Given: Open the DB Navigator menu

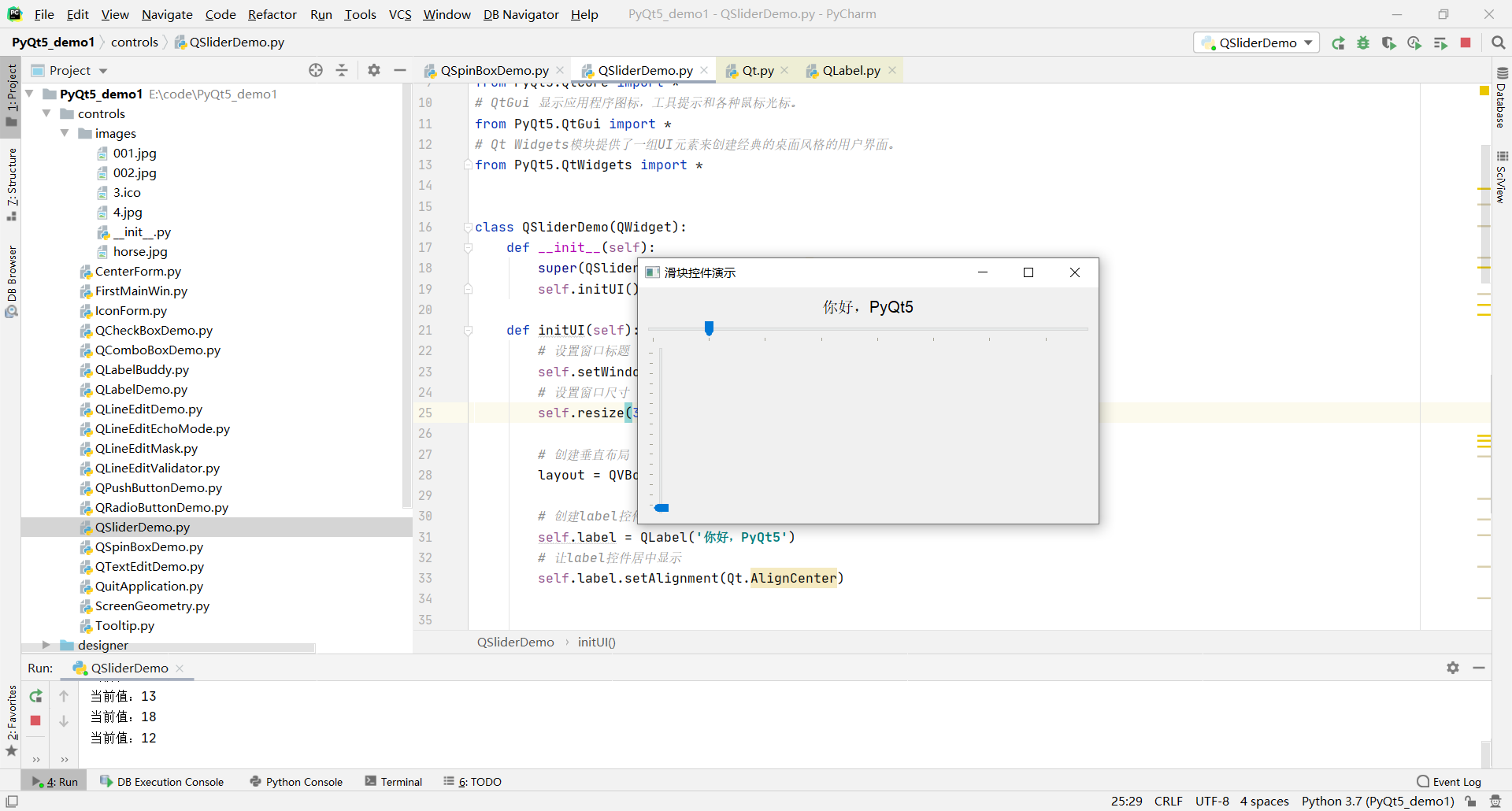Looking at the screenshot, I should 521,14.
